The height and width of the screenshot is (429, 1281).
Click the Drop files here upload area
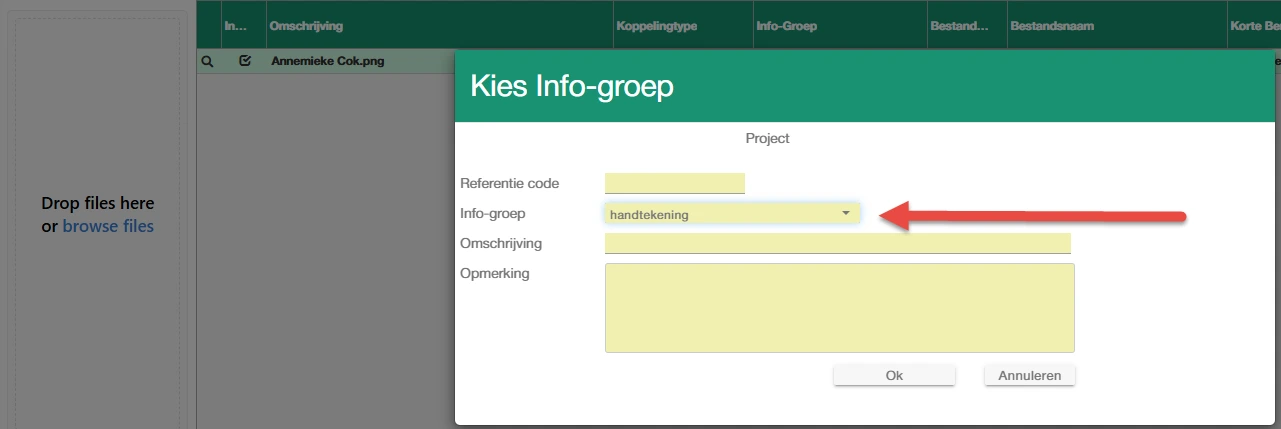pos(98,215)
